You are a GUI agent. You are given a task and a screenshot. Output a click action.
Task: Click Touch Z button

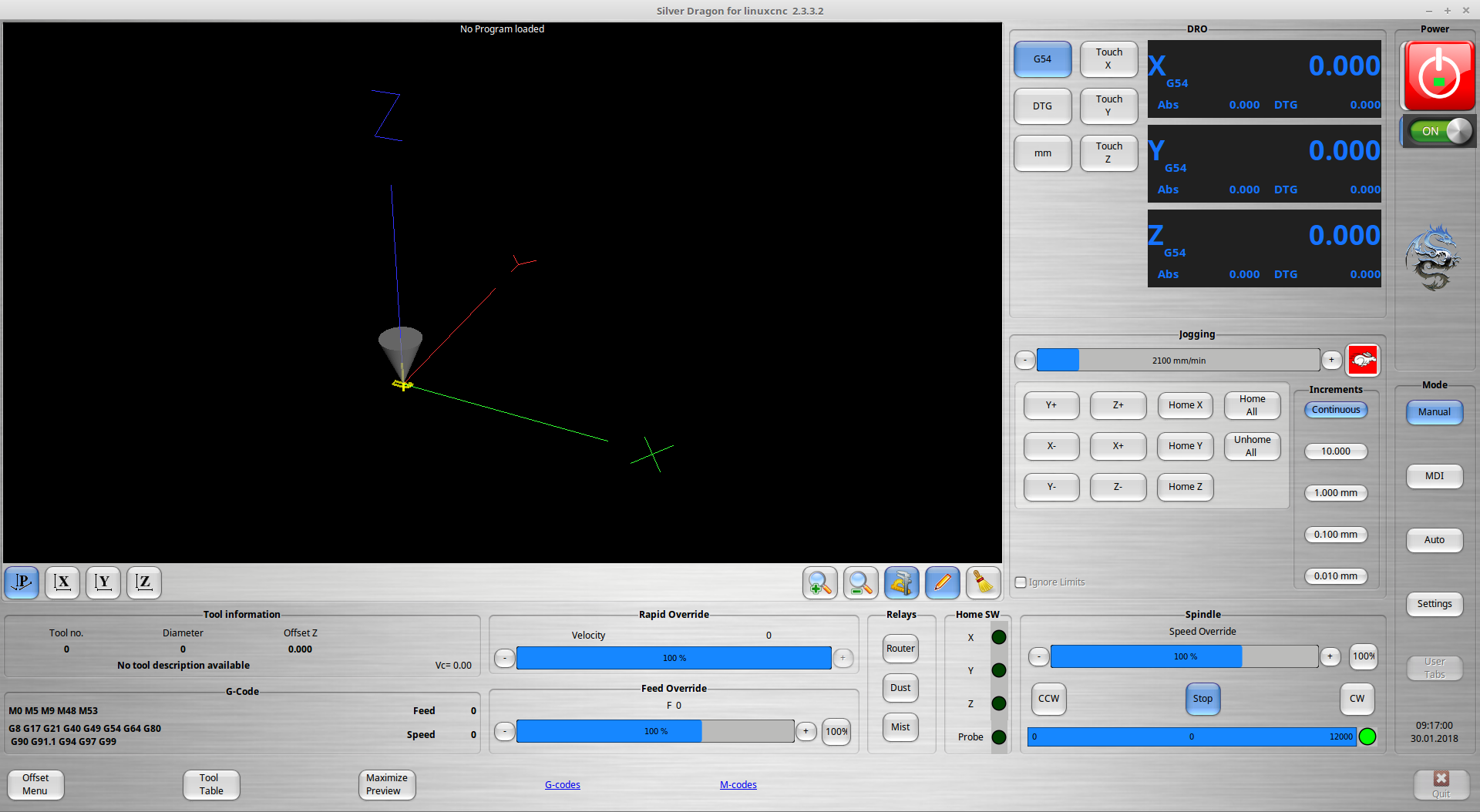(x=1108, y=153)
